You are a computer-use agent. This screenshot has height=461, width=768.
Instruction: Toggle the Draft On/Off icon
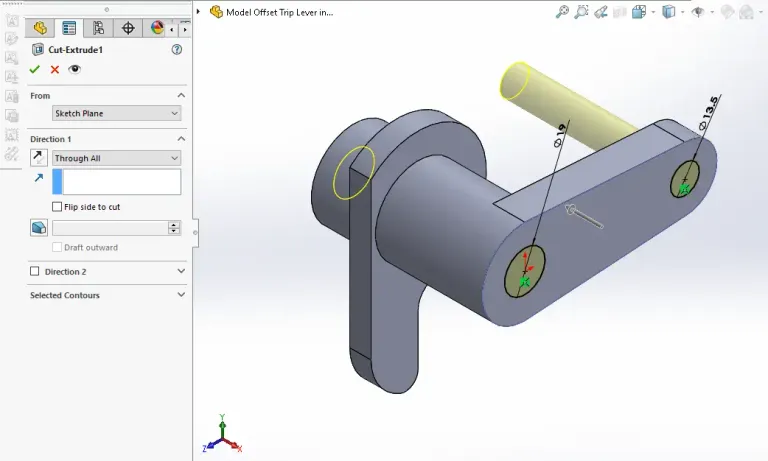38,228
